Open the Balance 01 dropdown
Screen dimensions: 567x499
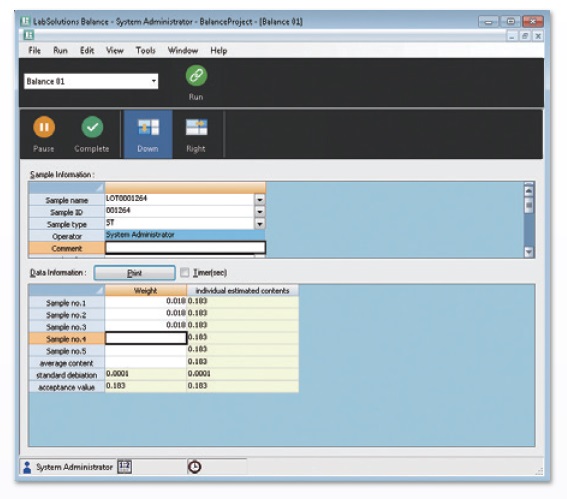click(x=154, y=81)
